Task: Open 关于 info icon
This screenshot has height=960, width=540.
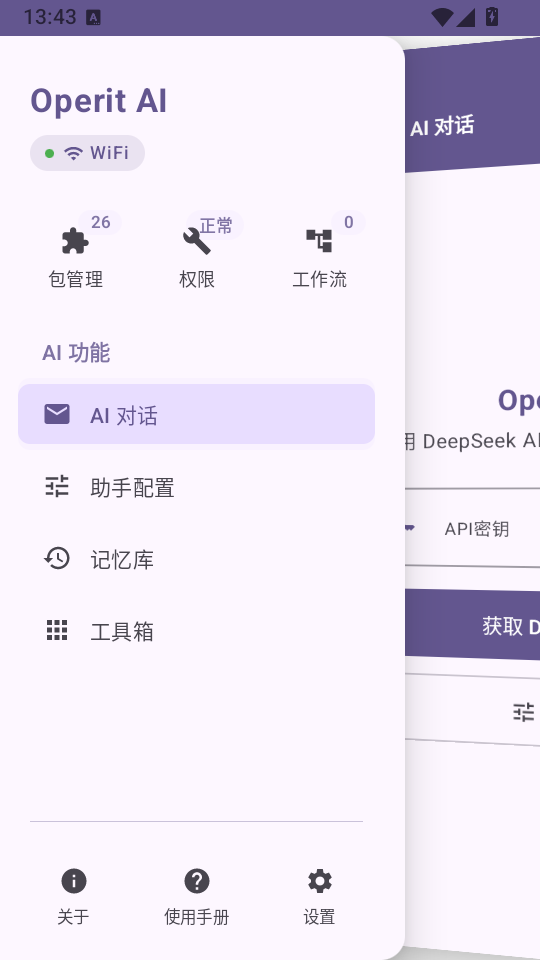Action: click(73, 881)
